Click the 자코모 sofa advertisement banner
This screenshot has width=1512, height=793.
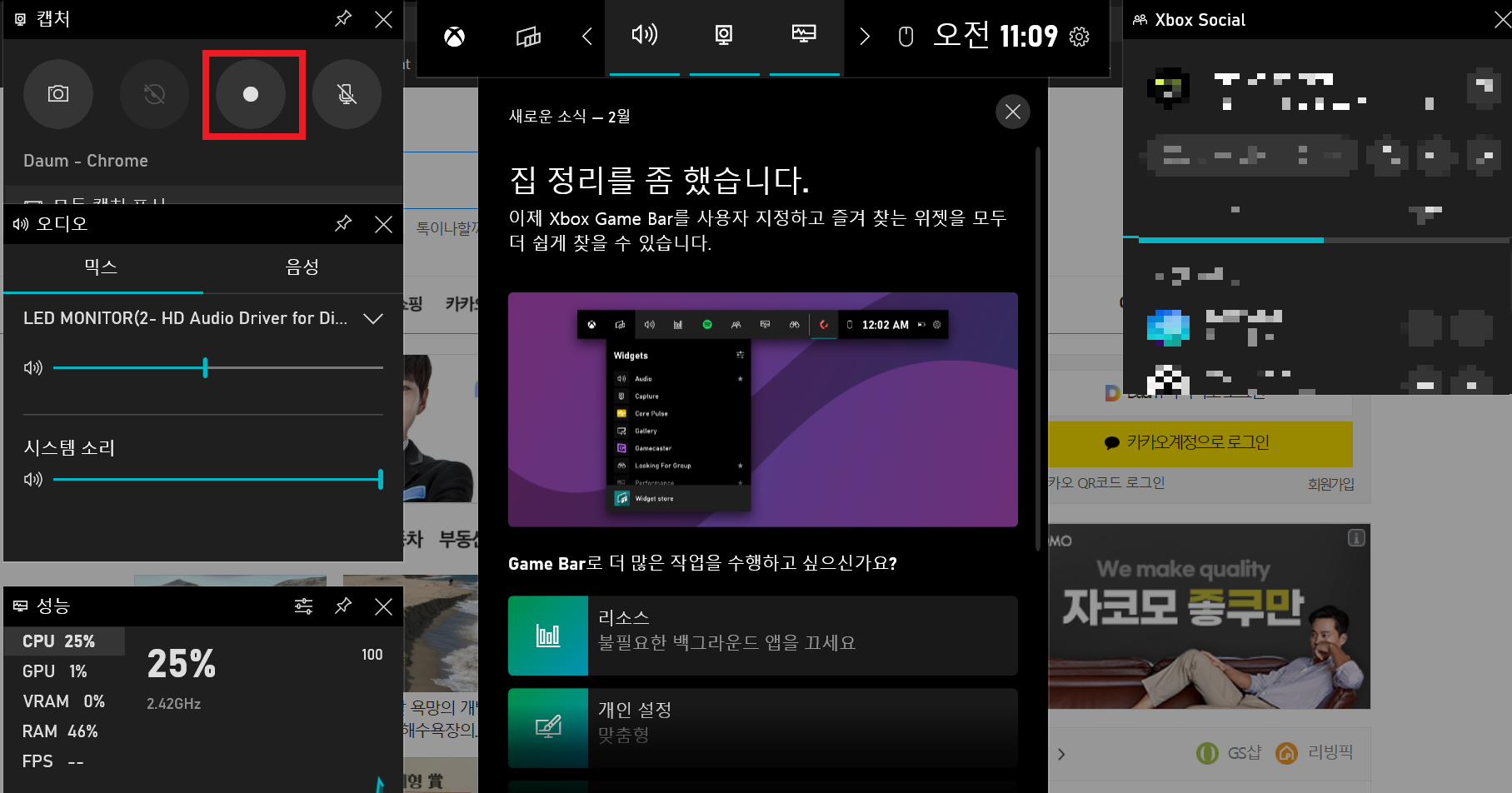[1209, 617]
